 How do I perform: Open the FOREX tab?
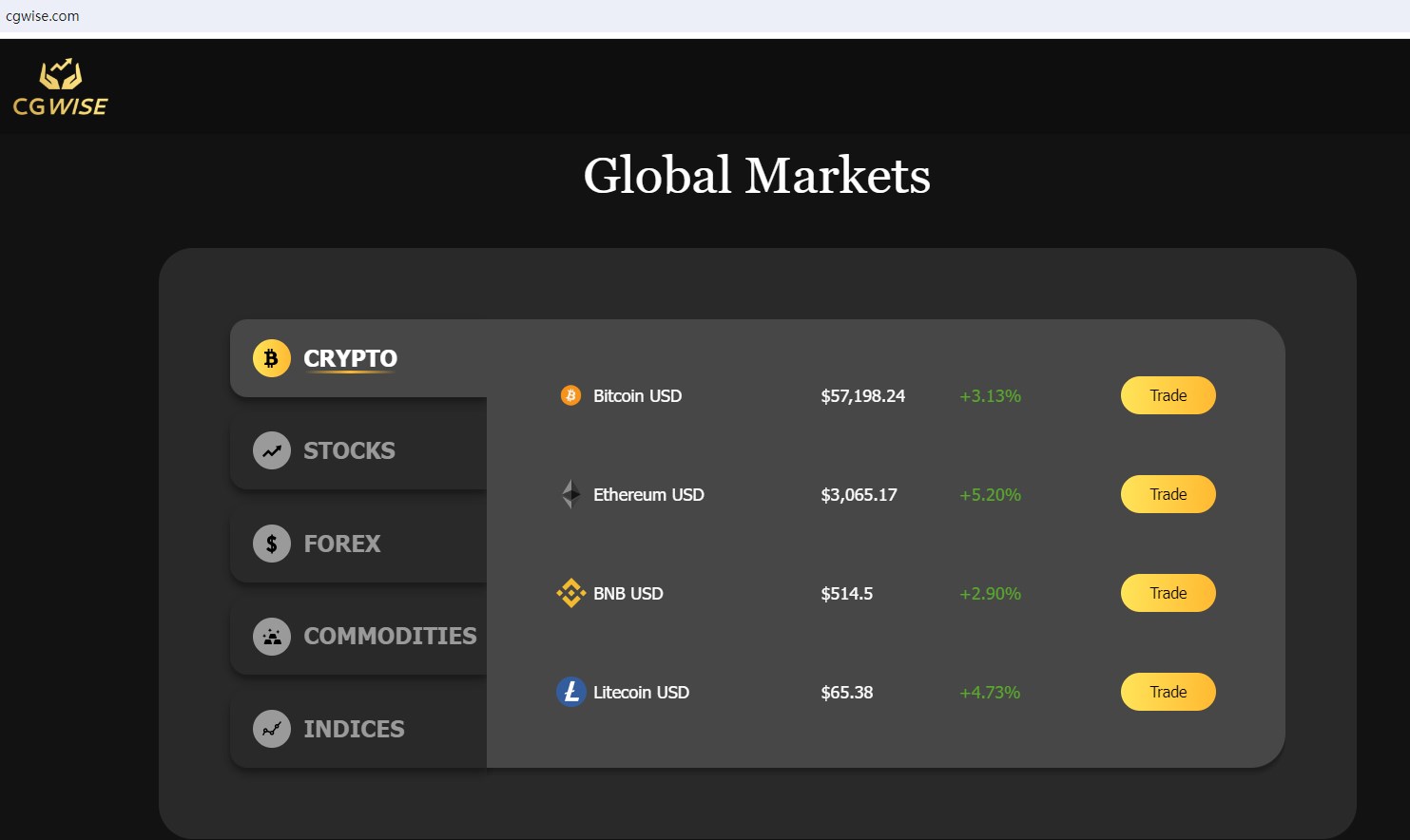(x=342, y=544)
